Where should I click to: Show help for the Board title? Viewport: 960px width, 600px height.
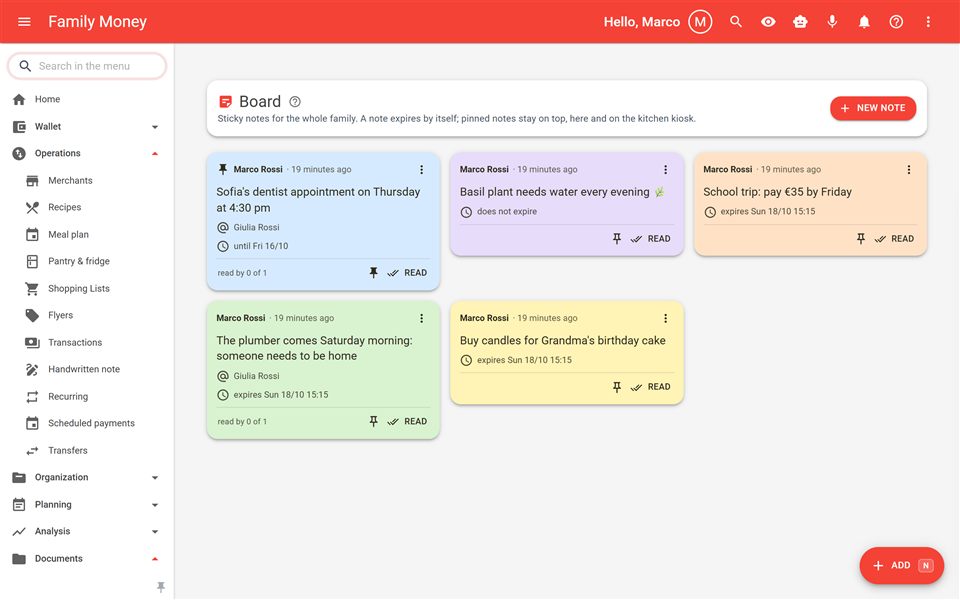[x=294, y=102]
